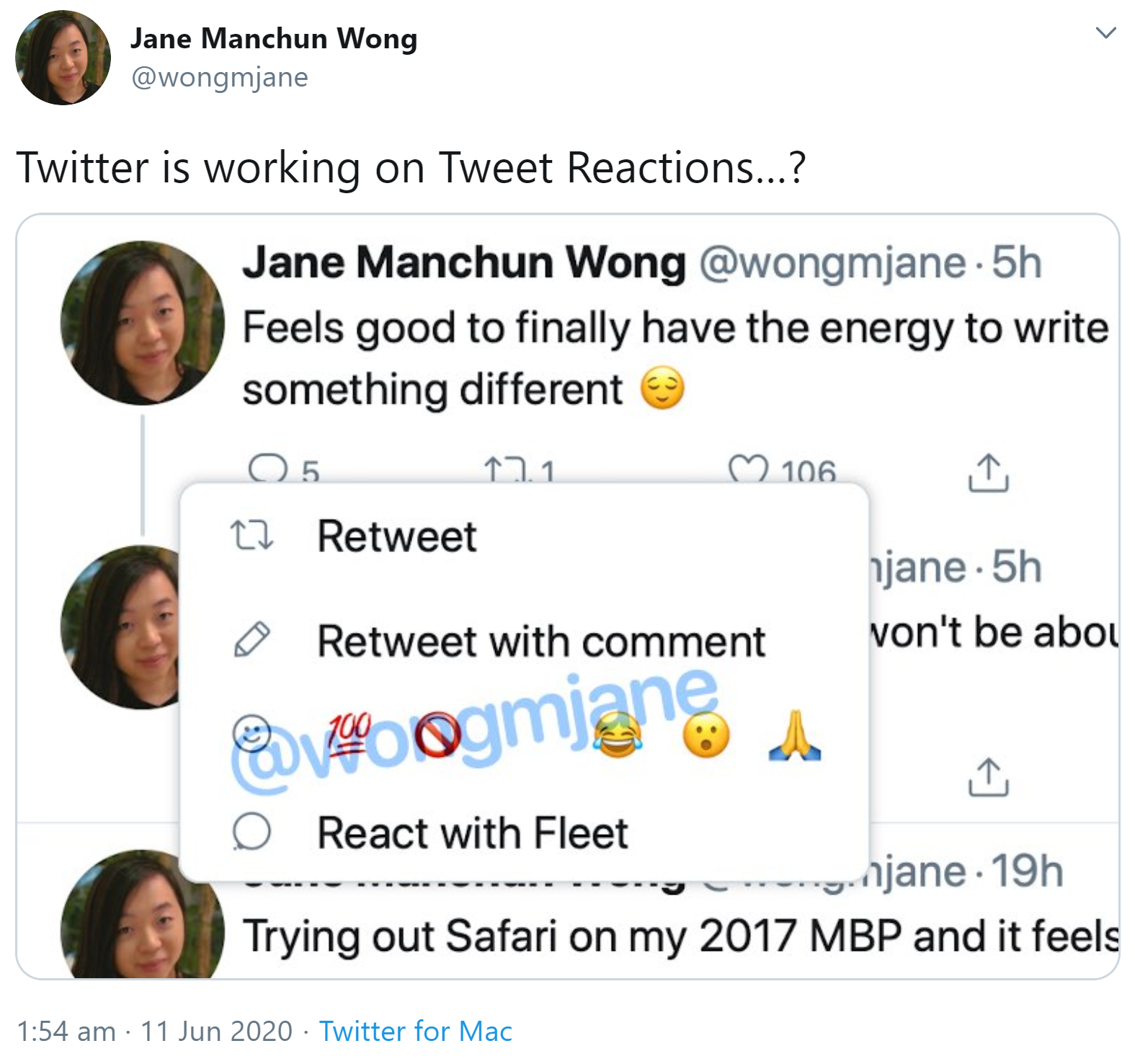This screenshot has height=1064, width=1135.
Task: Tap the share arrow icon on the tweet
Action: pos(988,472)
